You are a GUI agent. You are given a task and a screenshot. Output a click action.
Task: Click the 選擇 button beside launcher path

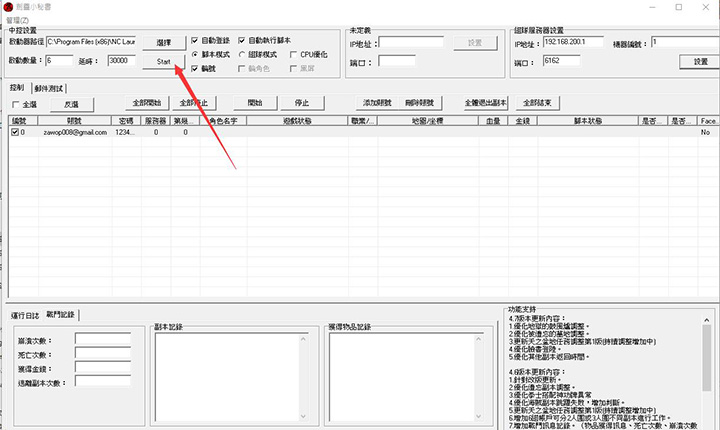coord(164,43)
